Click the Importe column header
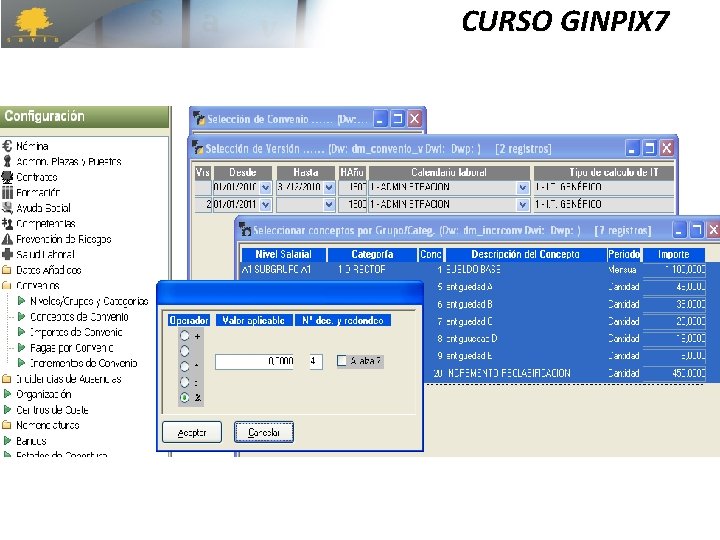 coord(673,254)
